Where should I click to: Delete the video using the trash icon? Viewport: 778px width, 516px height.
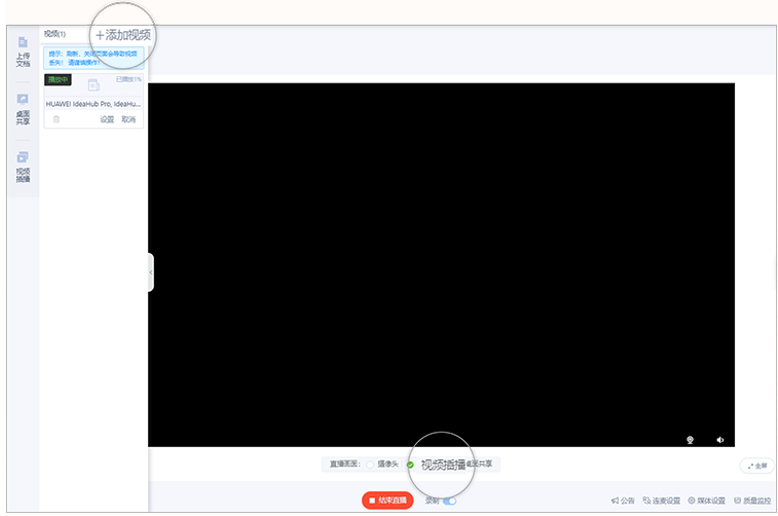coord(56,119)
